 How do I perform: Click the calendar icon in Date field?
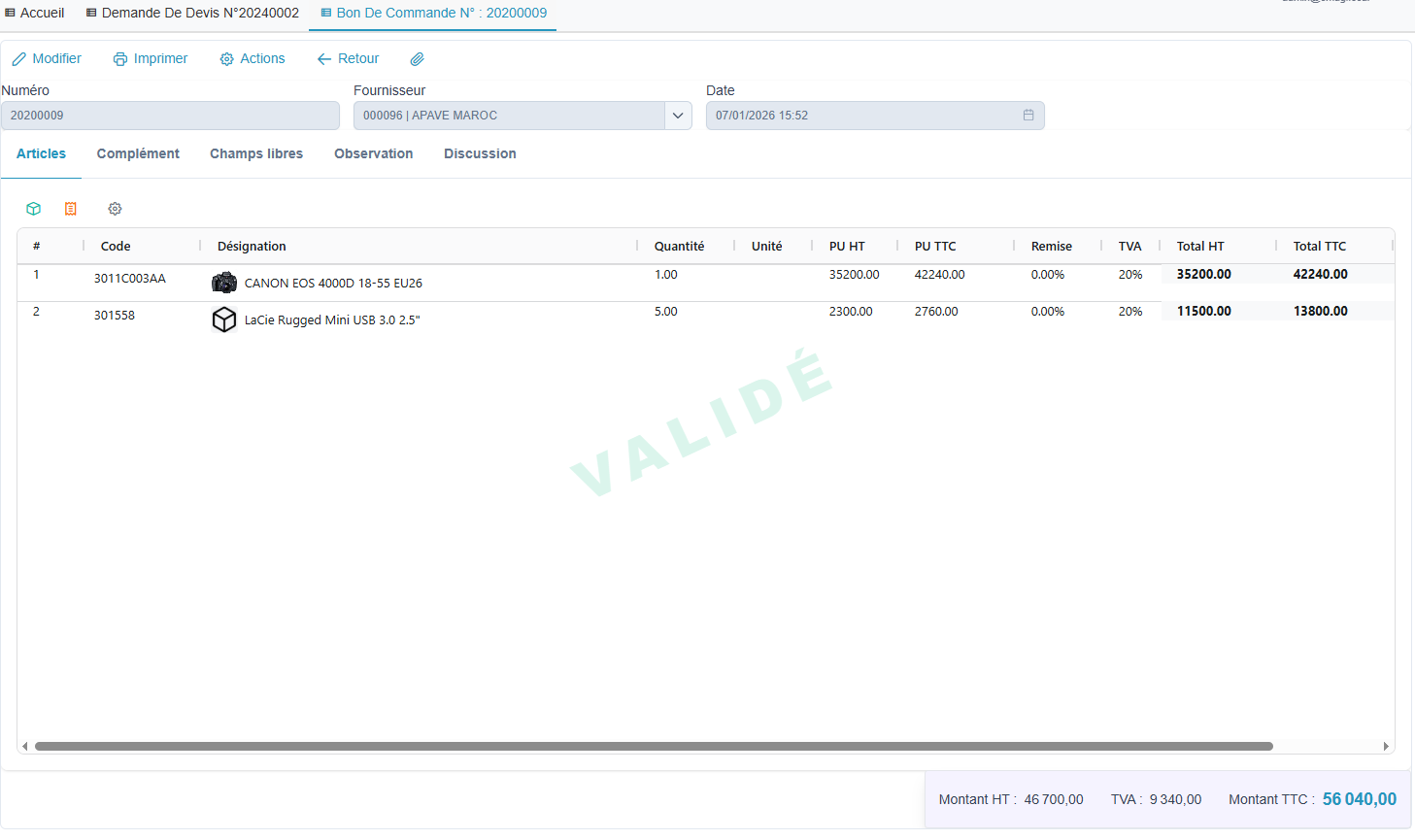coord(1028,116)
